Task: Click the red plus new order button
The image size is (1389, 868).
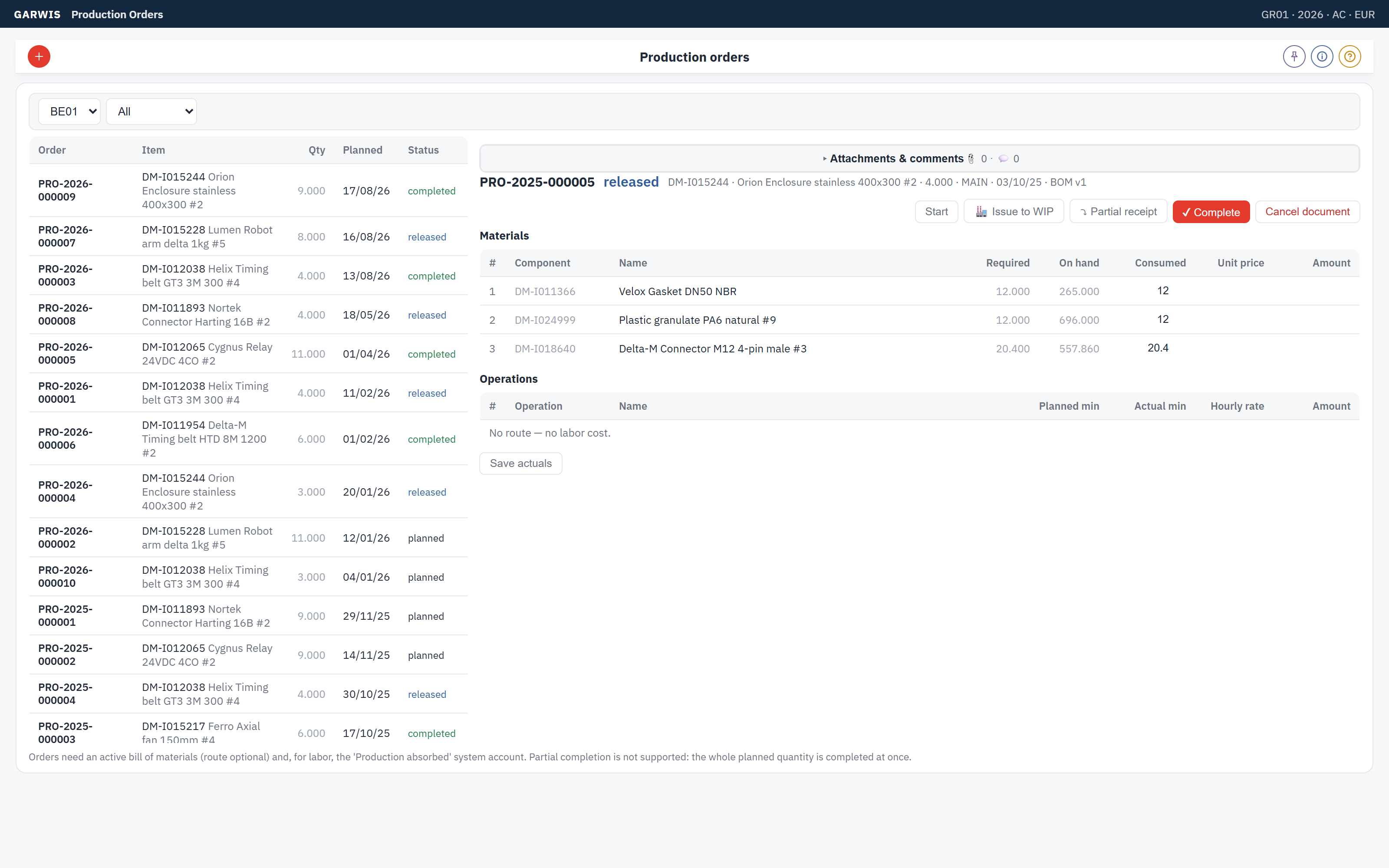Action: [39, 56]
